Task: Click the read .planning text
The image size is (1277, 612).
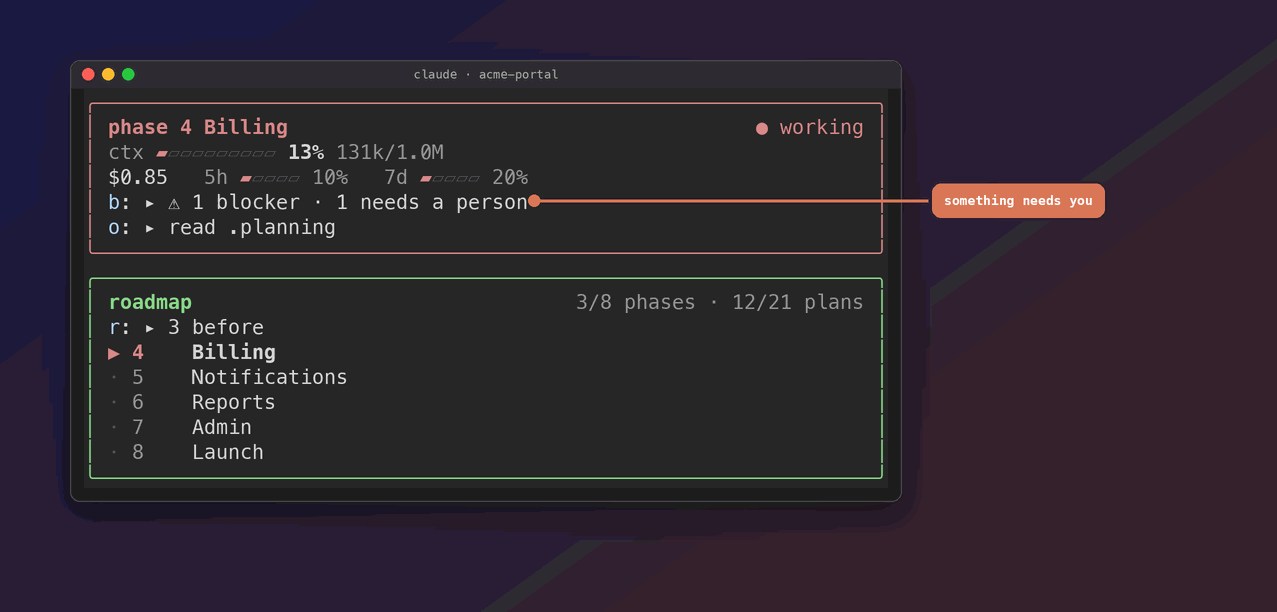Action: pyautogui.click(x=252, y=227)
